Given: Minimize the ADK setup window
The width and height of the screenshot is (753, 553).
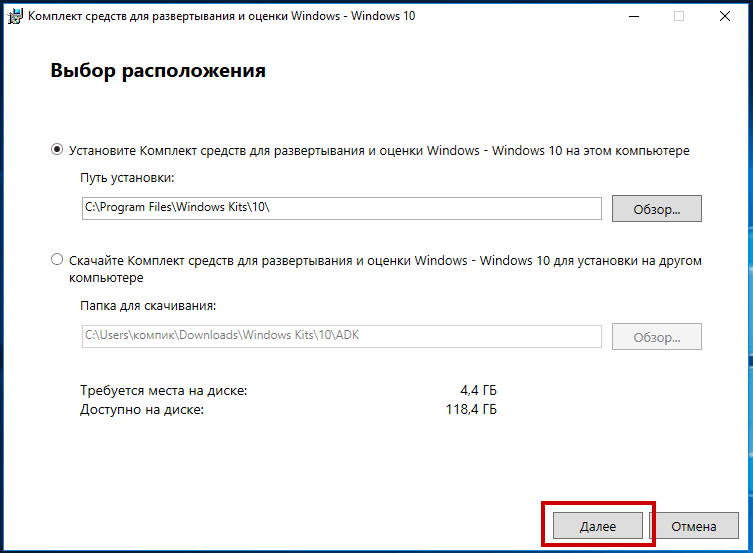Looking at the screenshot, I should click(634, 16).
